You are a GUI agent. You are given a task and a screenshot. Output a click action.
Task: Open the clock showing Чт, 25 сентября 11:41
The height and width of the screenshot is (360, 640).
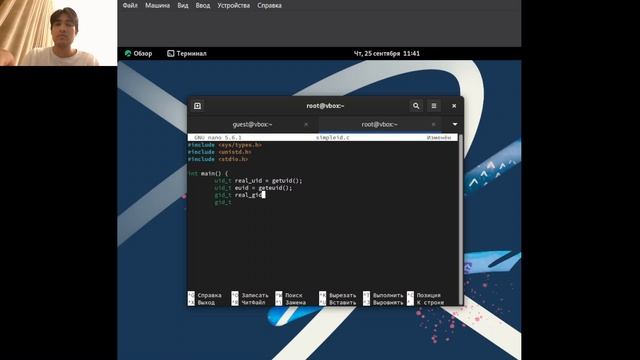click(387, 53)
